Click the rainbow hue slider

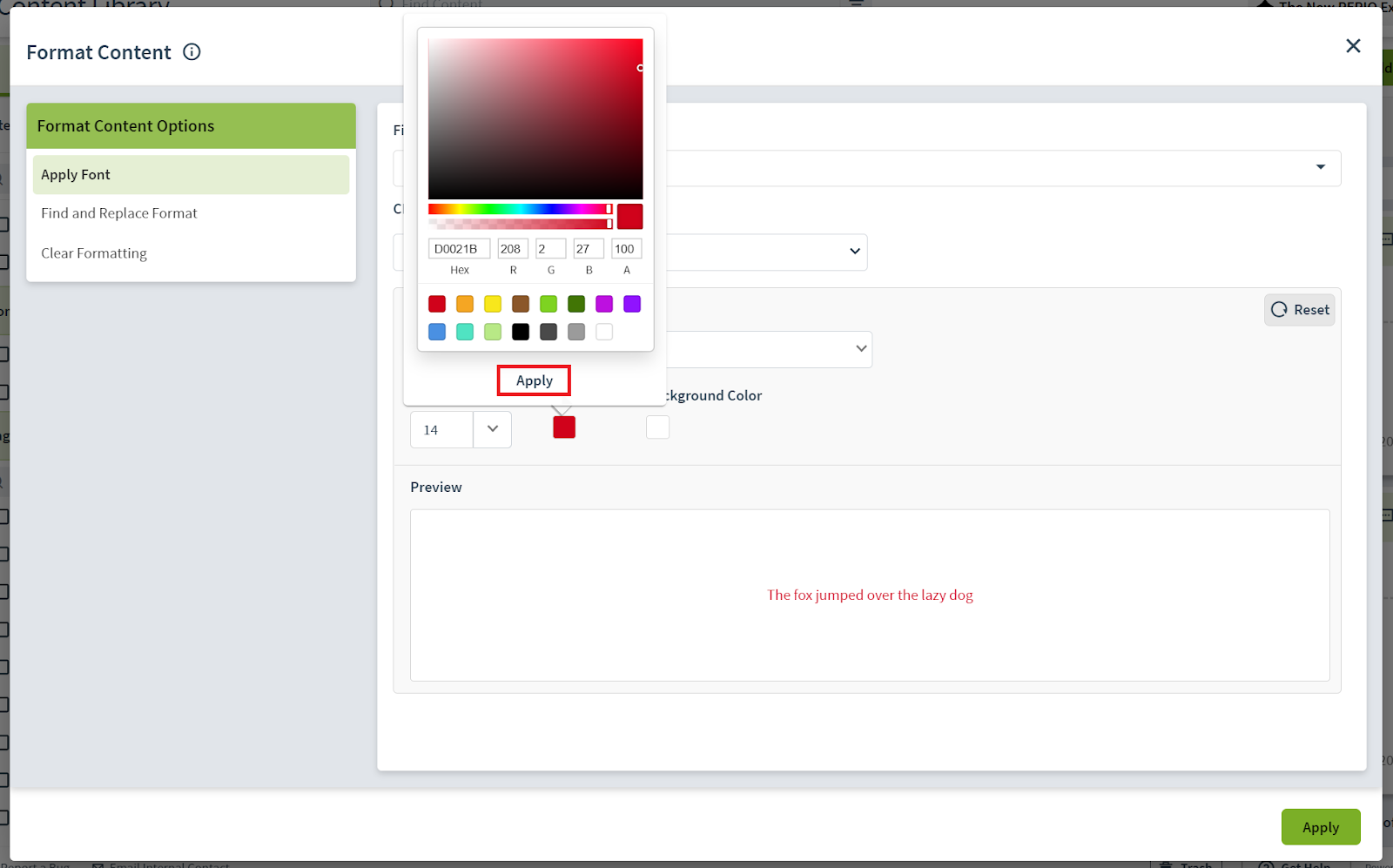tap(521, 209)
